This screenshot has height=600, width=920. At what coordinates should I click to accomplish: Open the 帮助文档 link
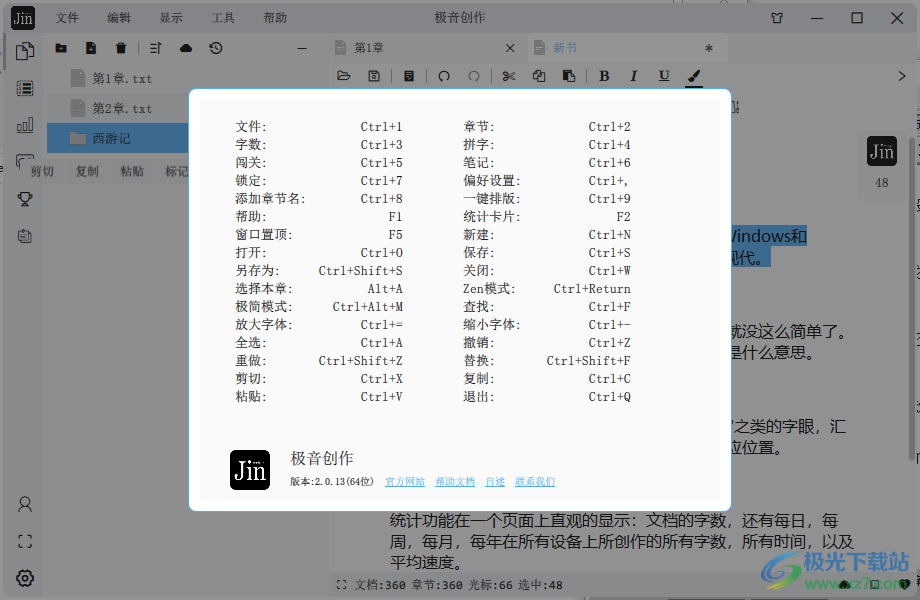455,482
